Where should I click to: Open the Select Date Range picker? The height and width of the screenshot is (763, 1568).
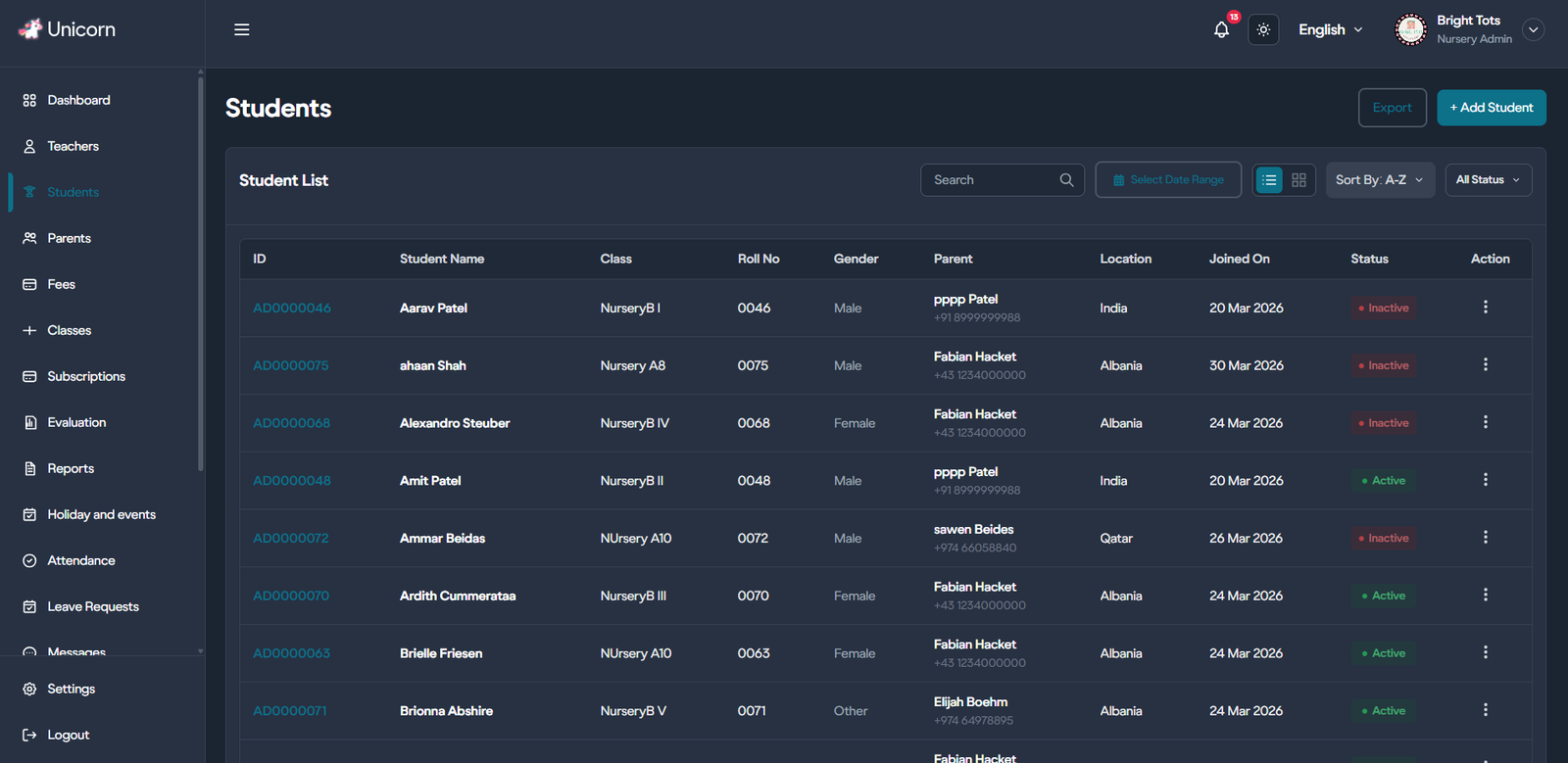tap(1168, 180)
